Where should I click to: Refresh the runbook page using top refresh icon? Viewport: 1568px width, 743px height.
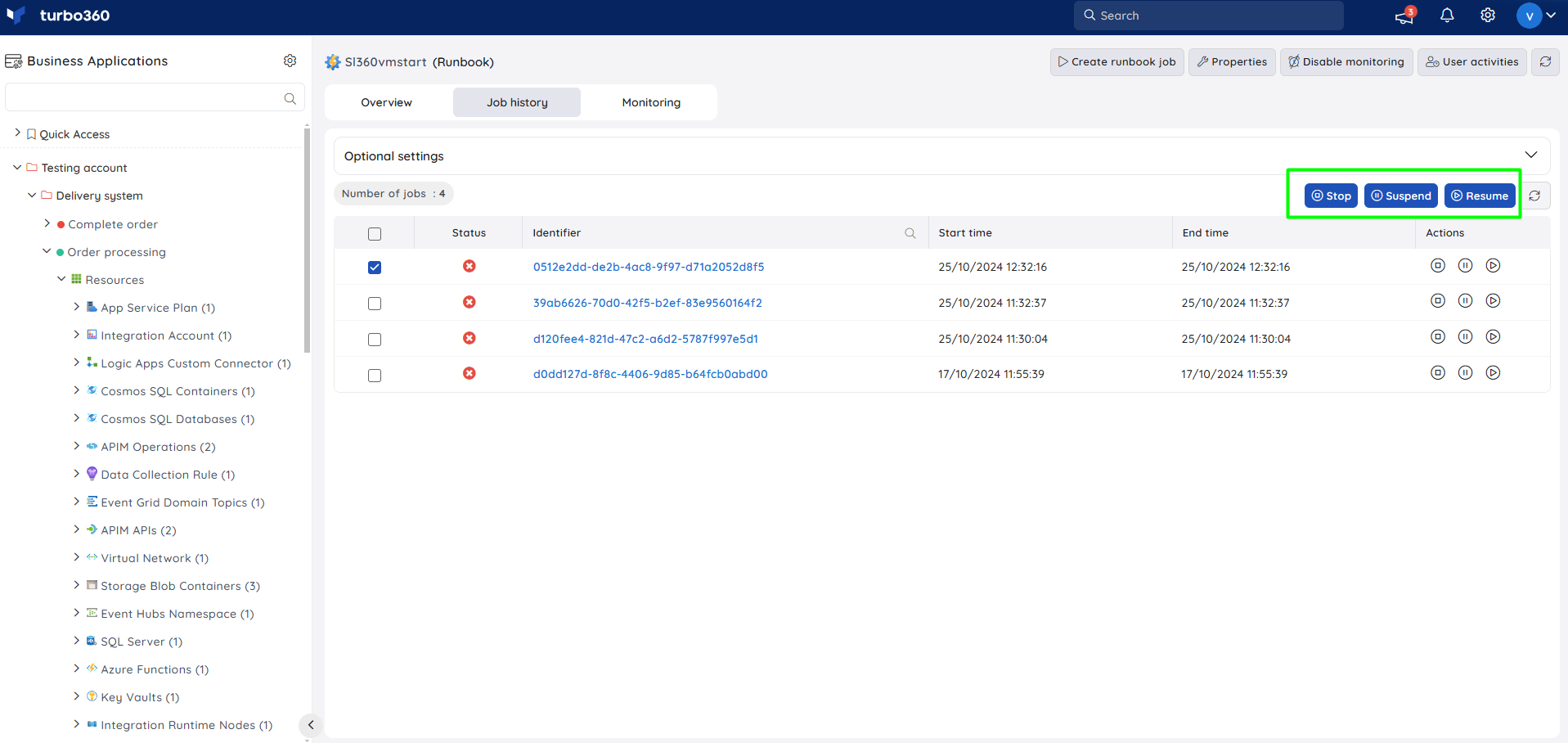[1545, 61]
